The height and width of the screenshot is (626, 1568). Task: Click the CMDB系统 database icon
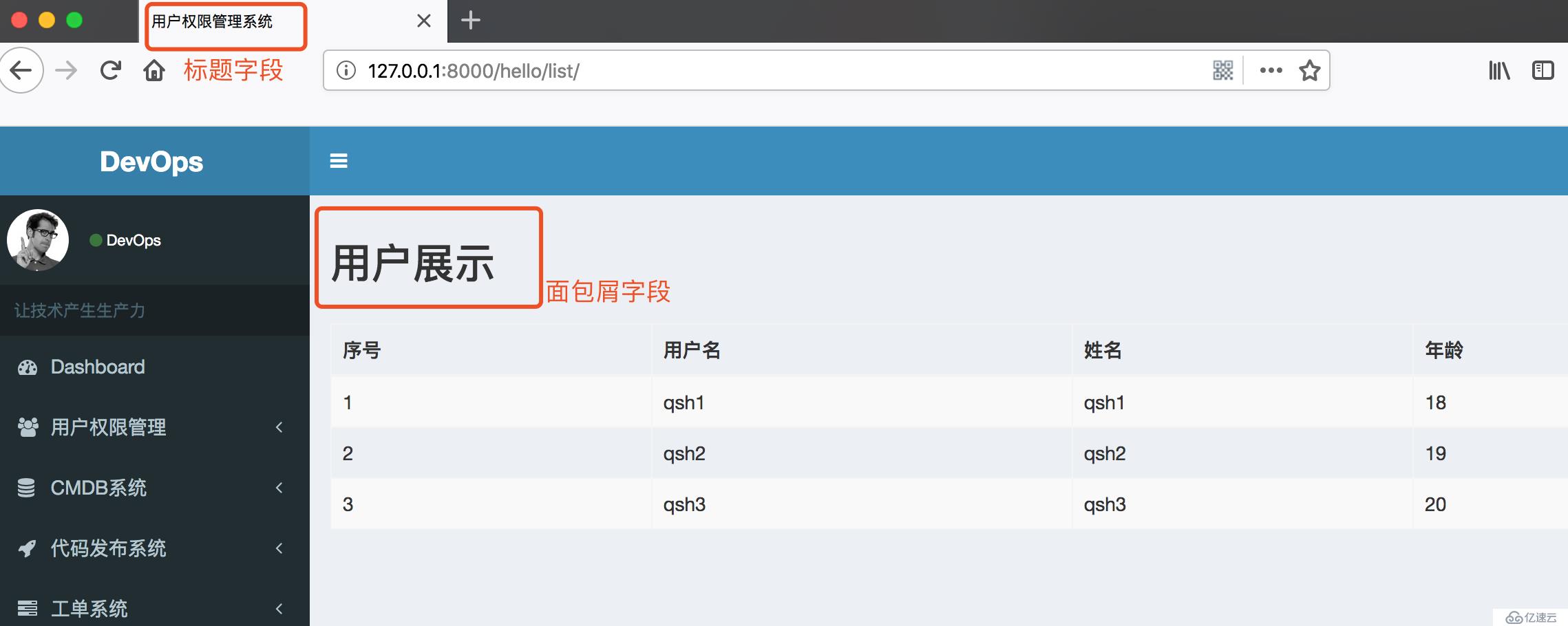[x=26, y=488]
